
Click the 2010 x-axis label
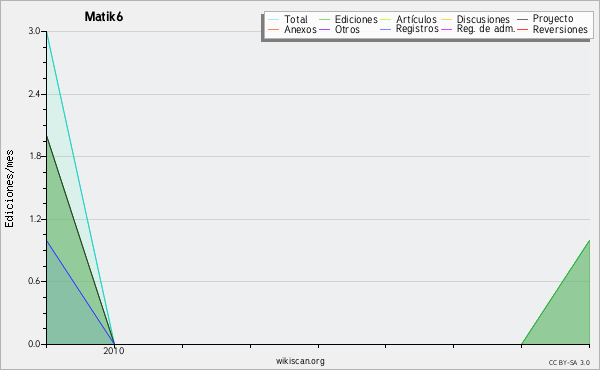(114, 351)
